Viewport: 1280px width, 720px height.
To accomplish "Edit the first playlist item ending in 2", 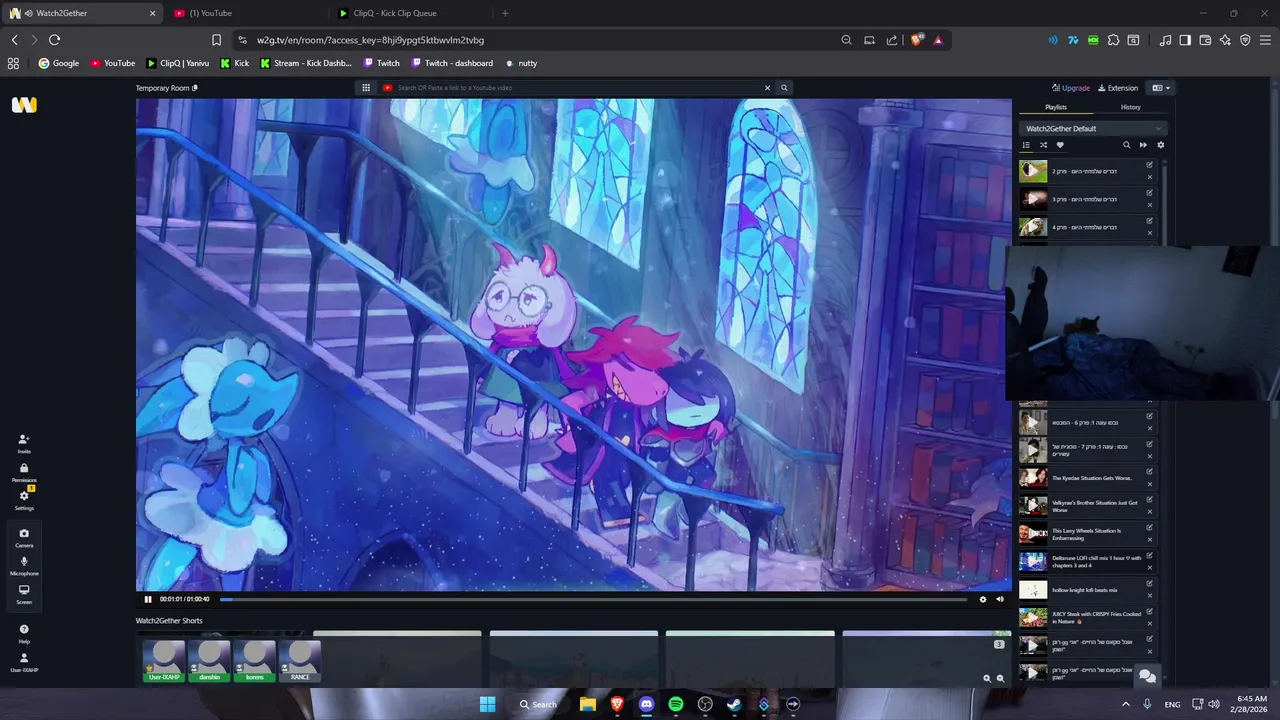I will tap(1150, 165).
